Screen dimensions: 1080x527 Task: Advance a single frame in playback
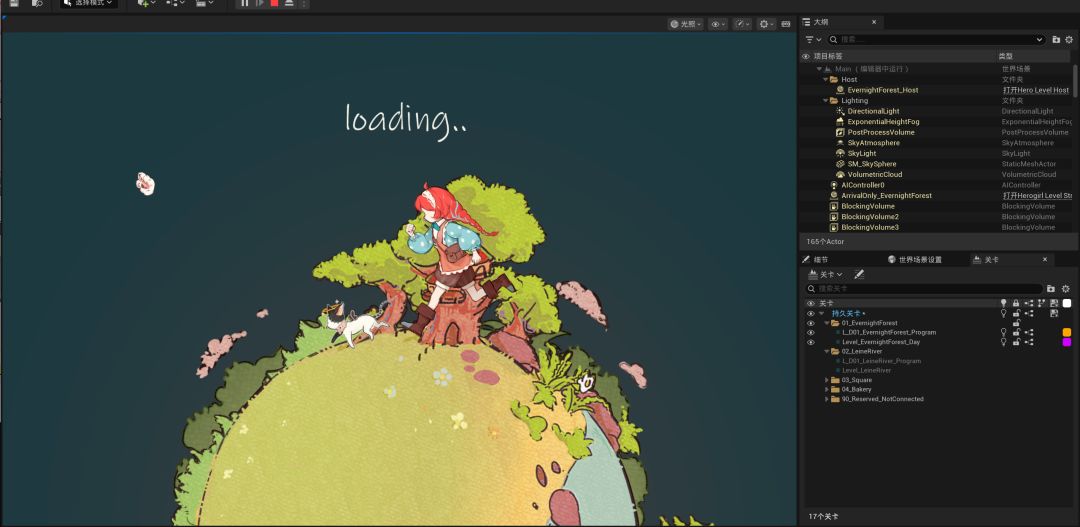coord(260,3)
